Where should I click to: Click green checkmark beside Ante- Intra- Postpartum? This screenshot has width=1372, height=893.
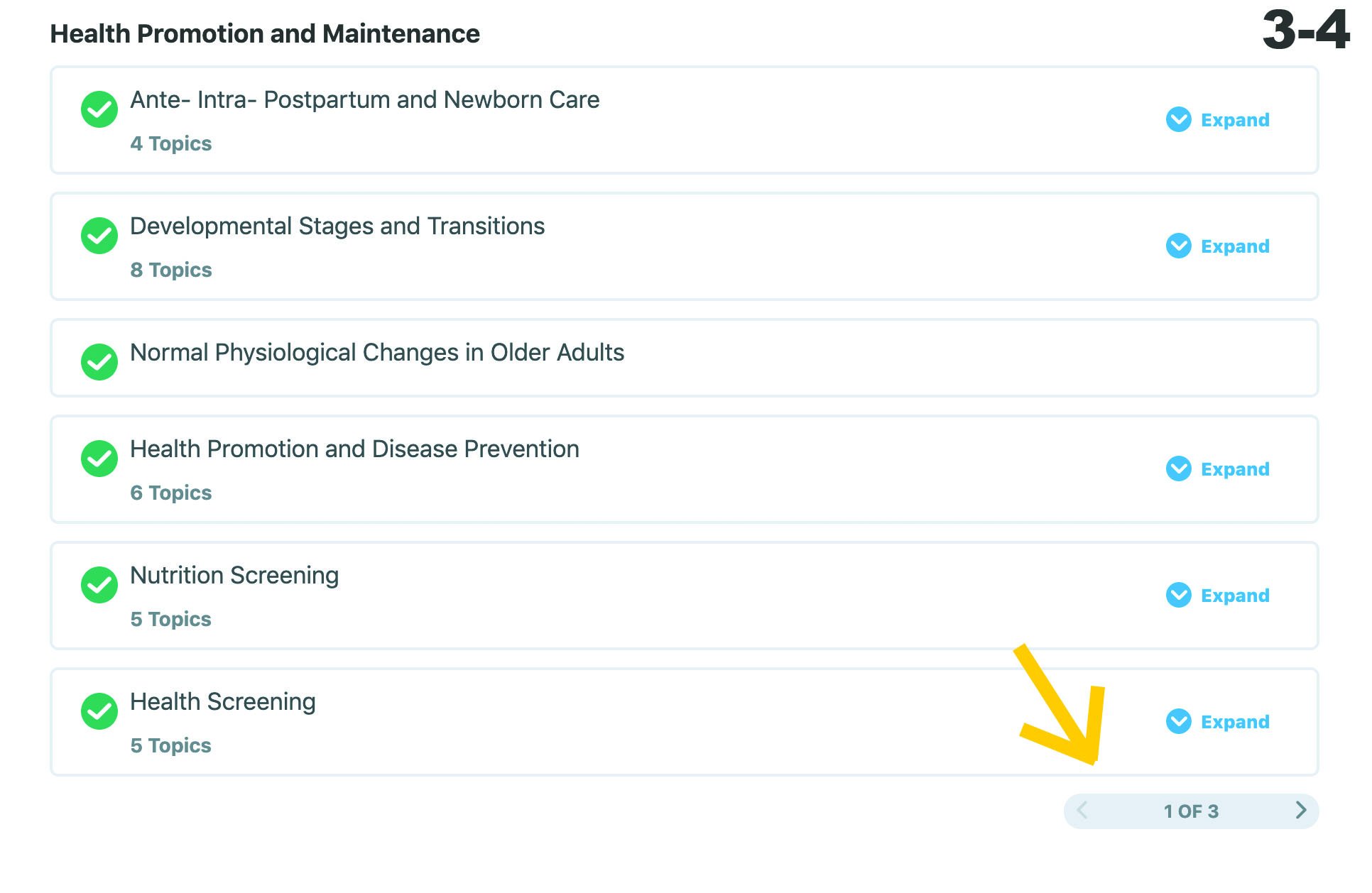(99, 109)
